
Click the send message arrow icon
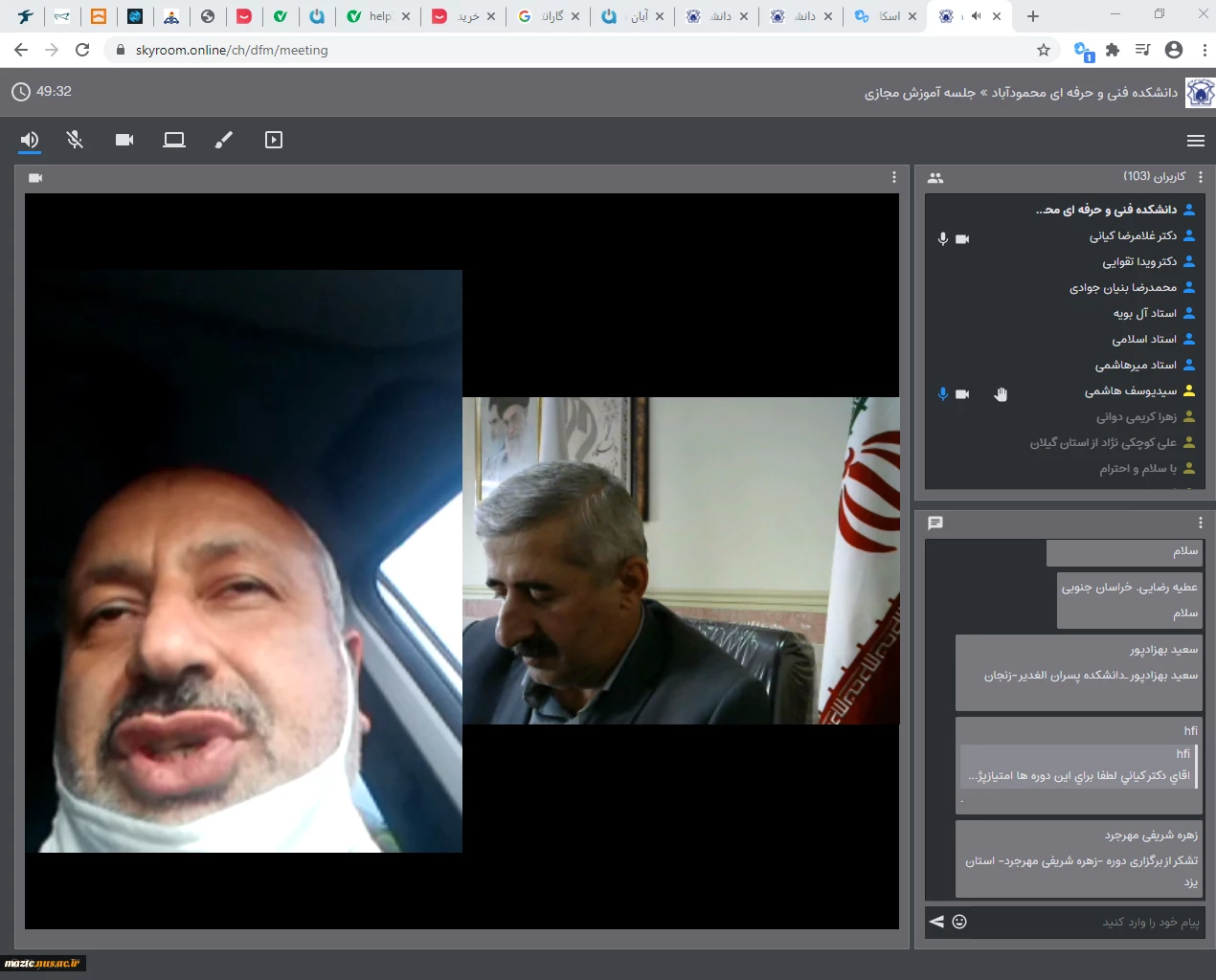[936, 922]
